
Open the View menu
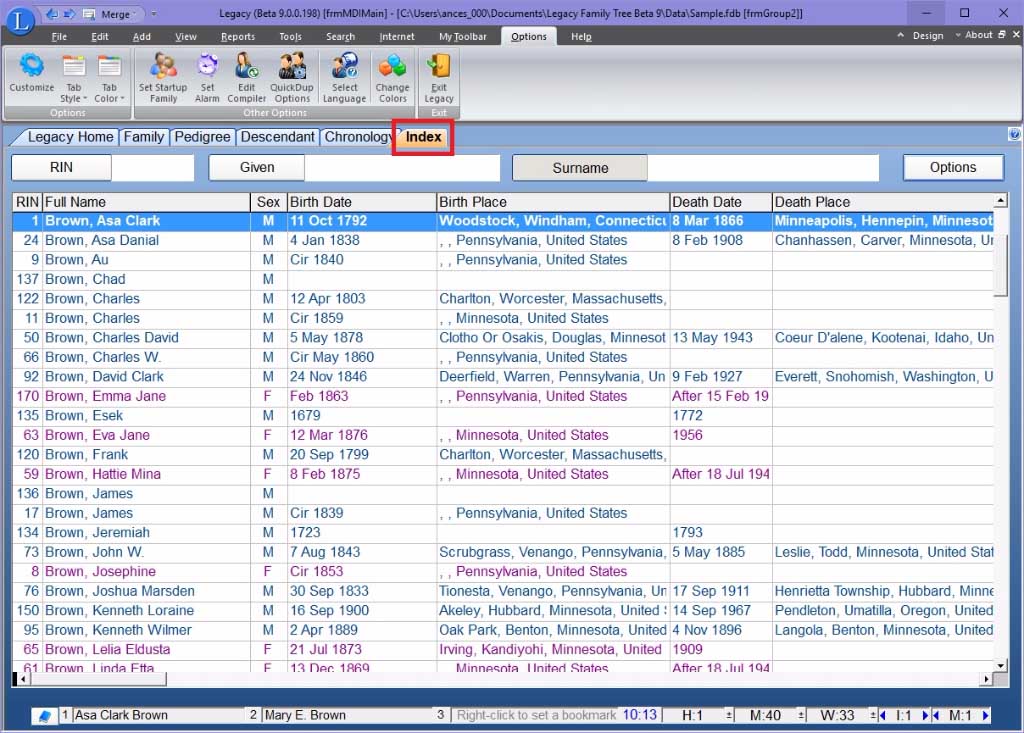click(x=185, y=37)
